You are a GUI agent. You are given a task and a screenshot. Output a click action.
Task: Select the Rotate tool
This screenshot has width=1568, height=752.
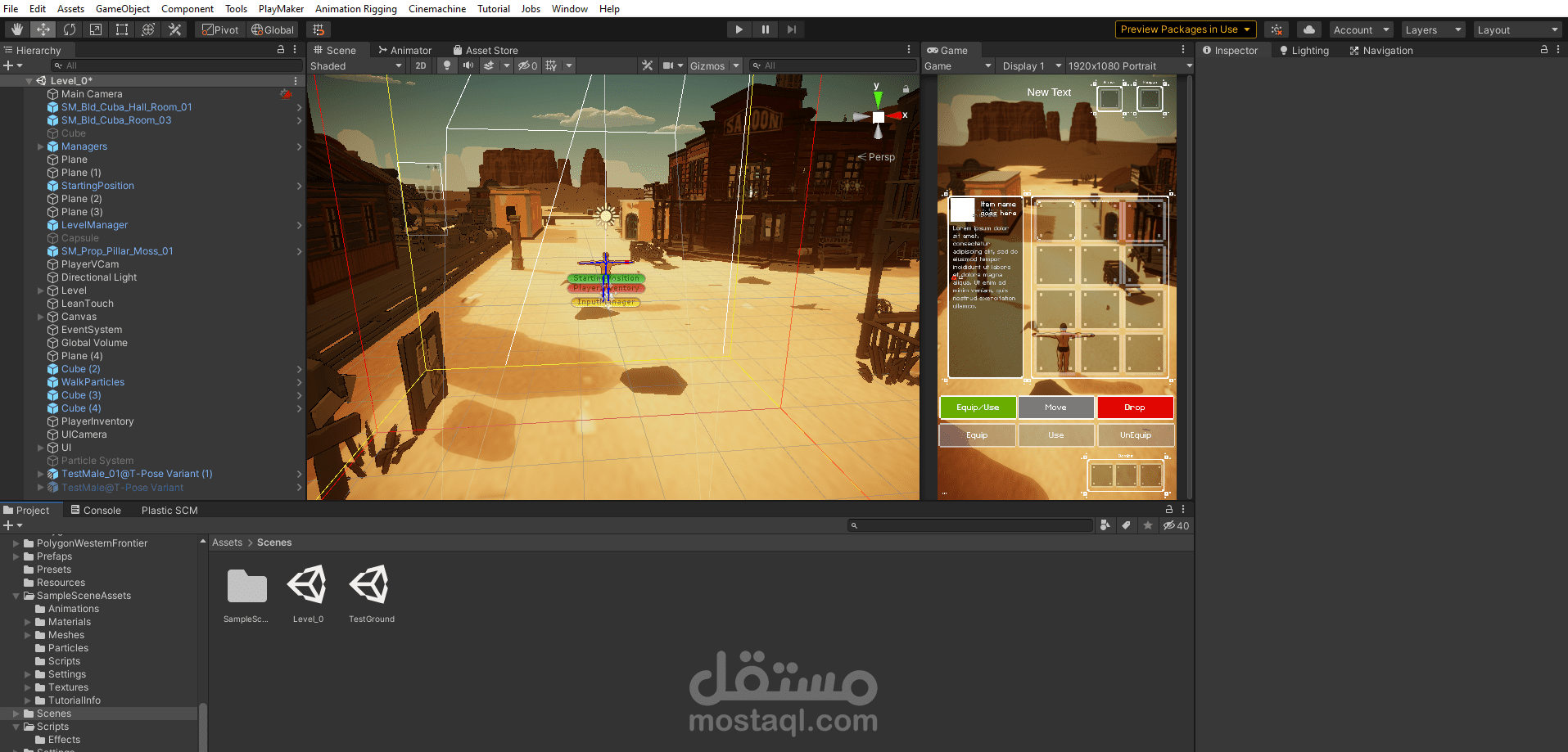70,29
